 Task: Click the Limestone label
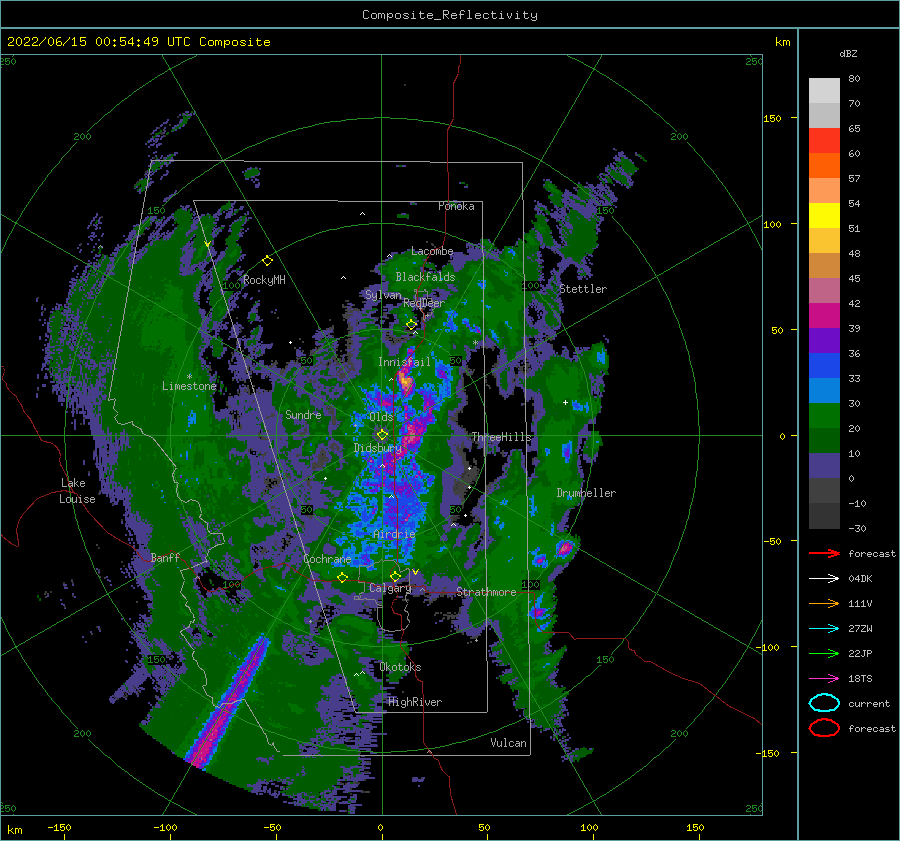tap(189, 386)
